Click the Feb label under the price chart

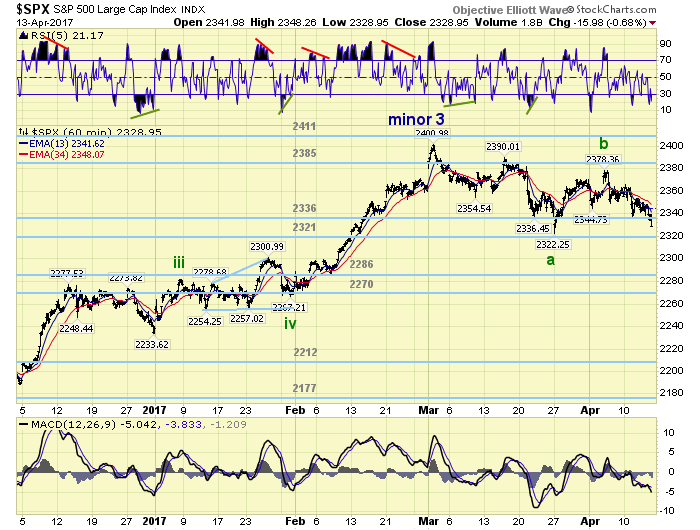295,410
